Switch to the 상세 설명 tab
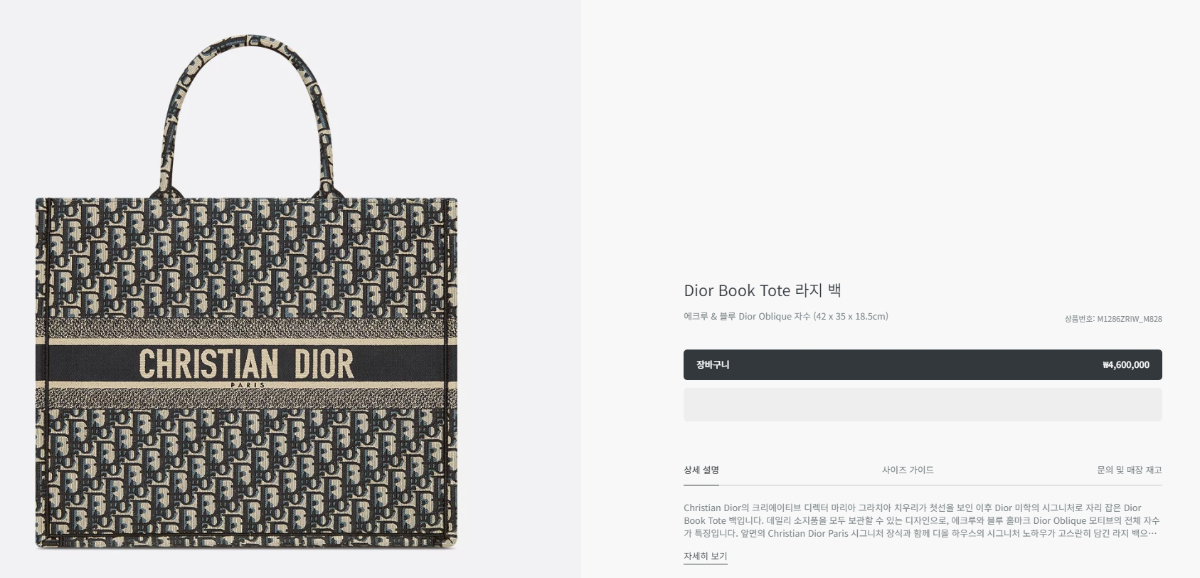Viewport: 1200px width, 578px height. pyautogui.click(x=701, y=470)
